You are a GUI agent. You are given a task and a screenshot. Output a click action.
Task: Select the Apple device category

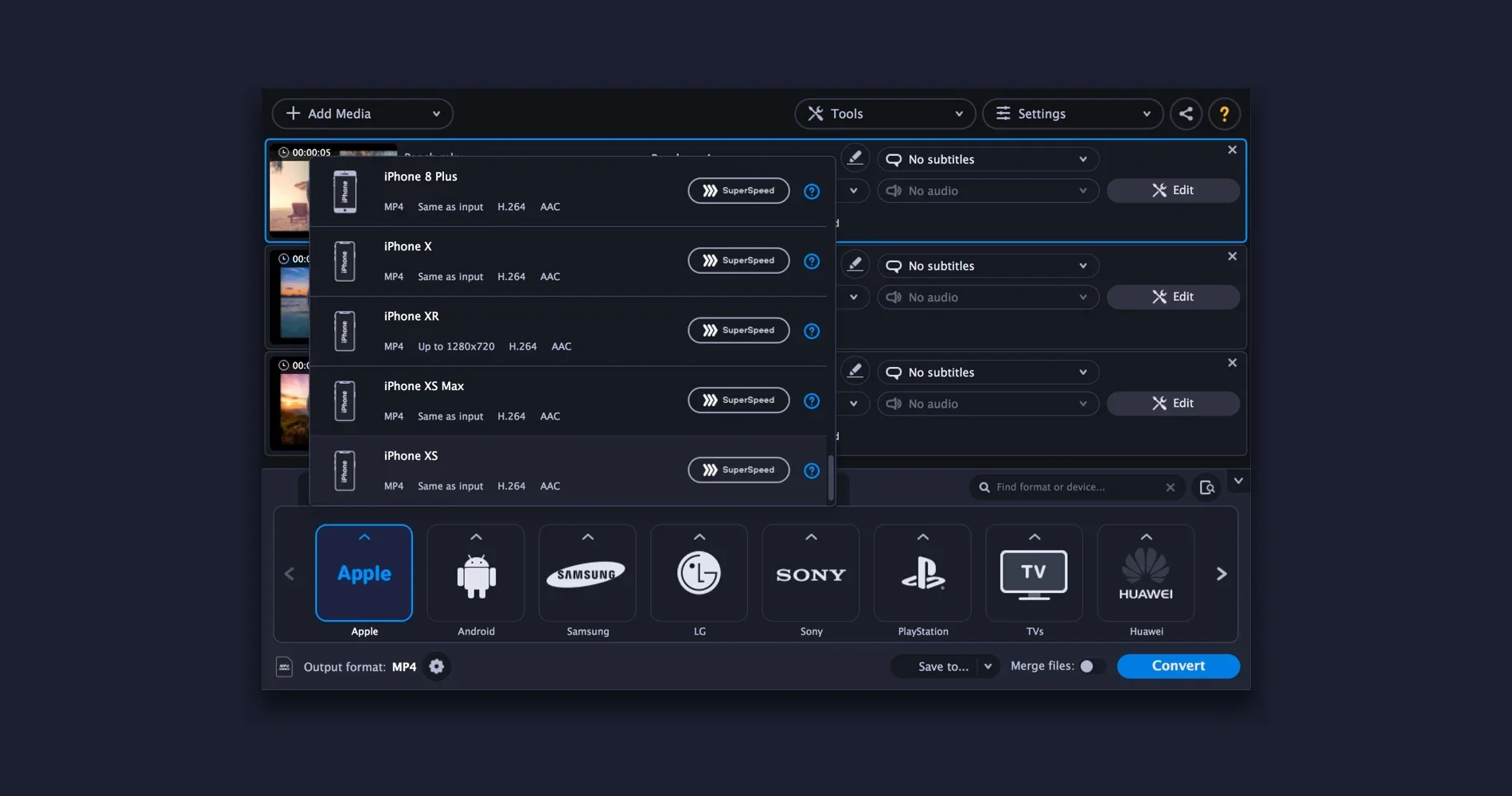point(364,572)
